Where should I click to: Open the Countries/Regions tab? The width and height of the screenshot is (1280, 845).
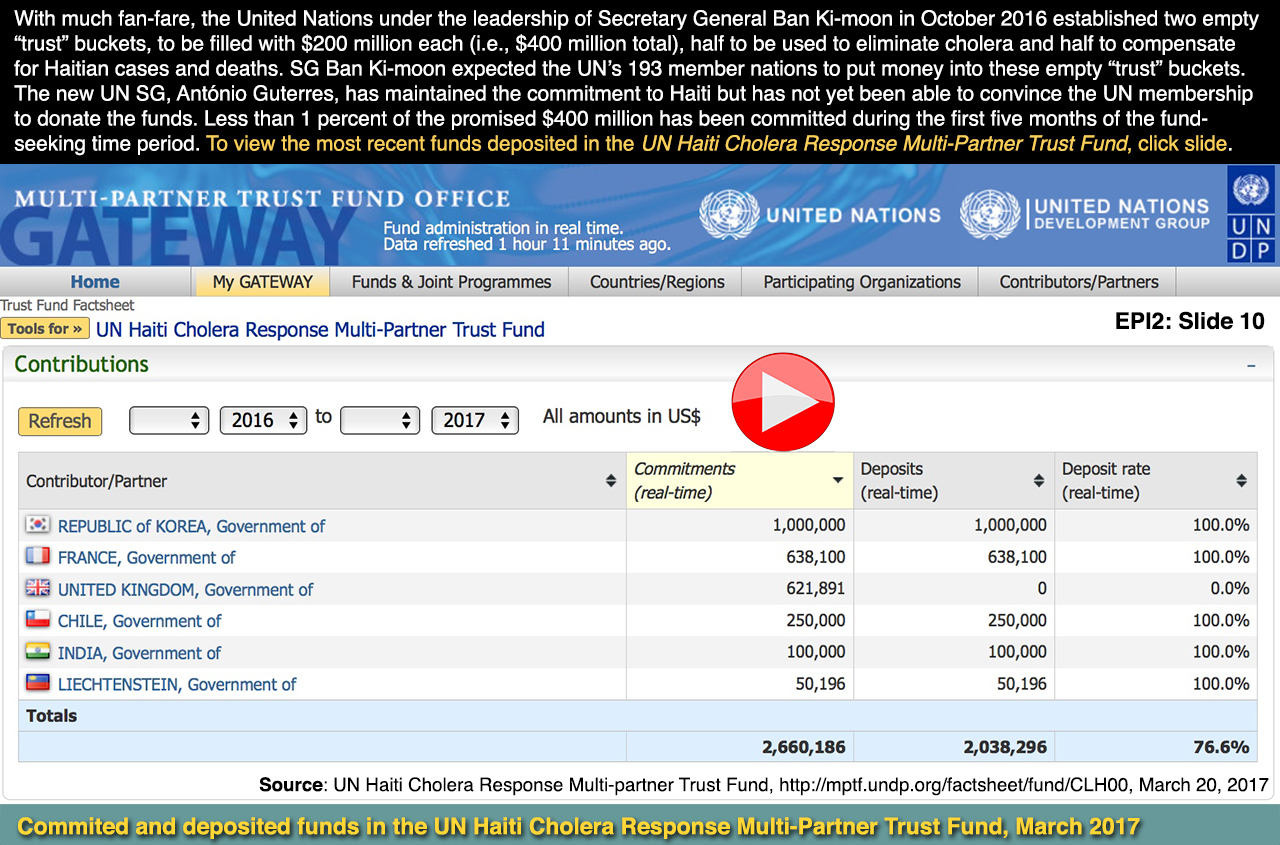(657, 282)
